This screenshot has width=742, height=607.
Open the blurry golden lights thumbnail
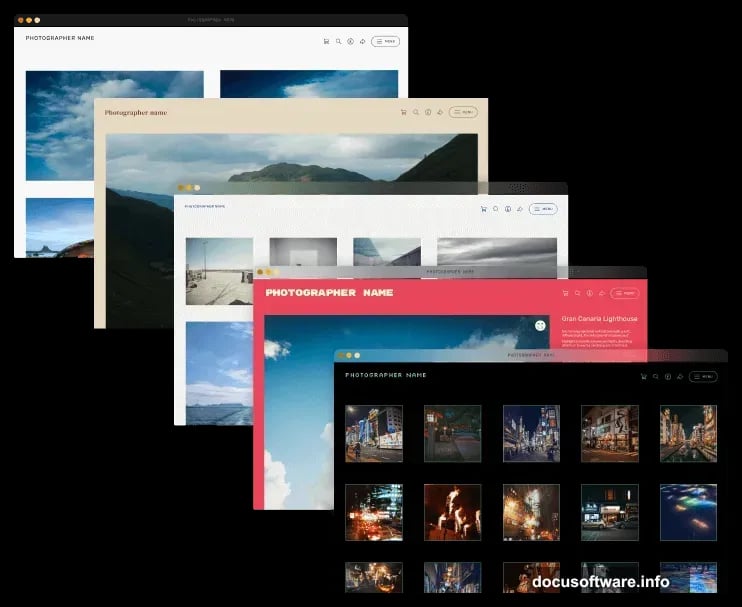tap(531, 512)
